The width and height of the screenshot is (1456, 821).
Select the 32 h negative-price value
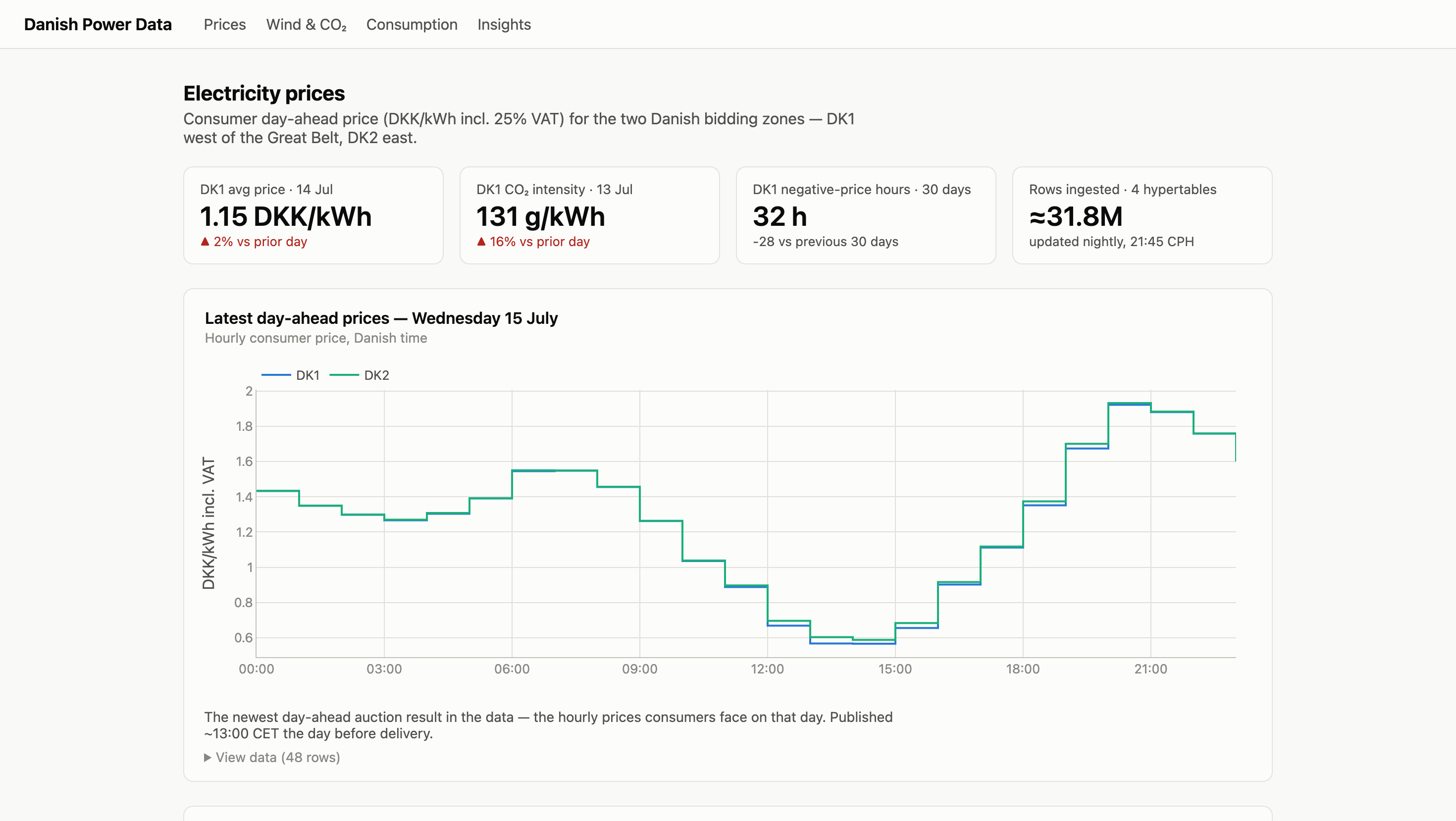780,216
